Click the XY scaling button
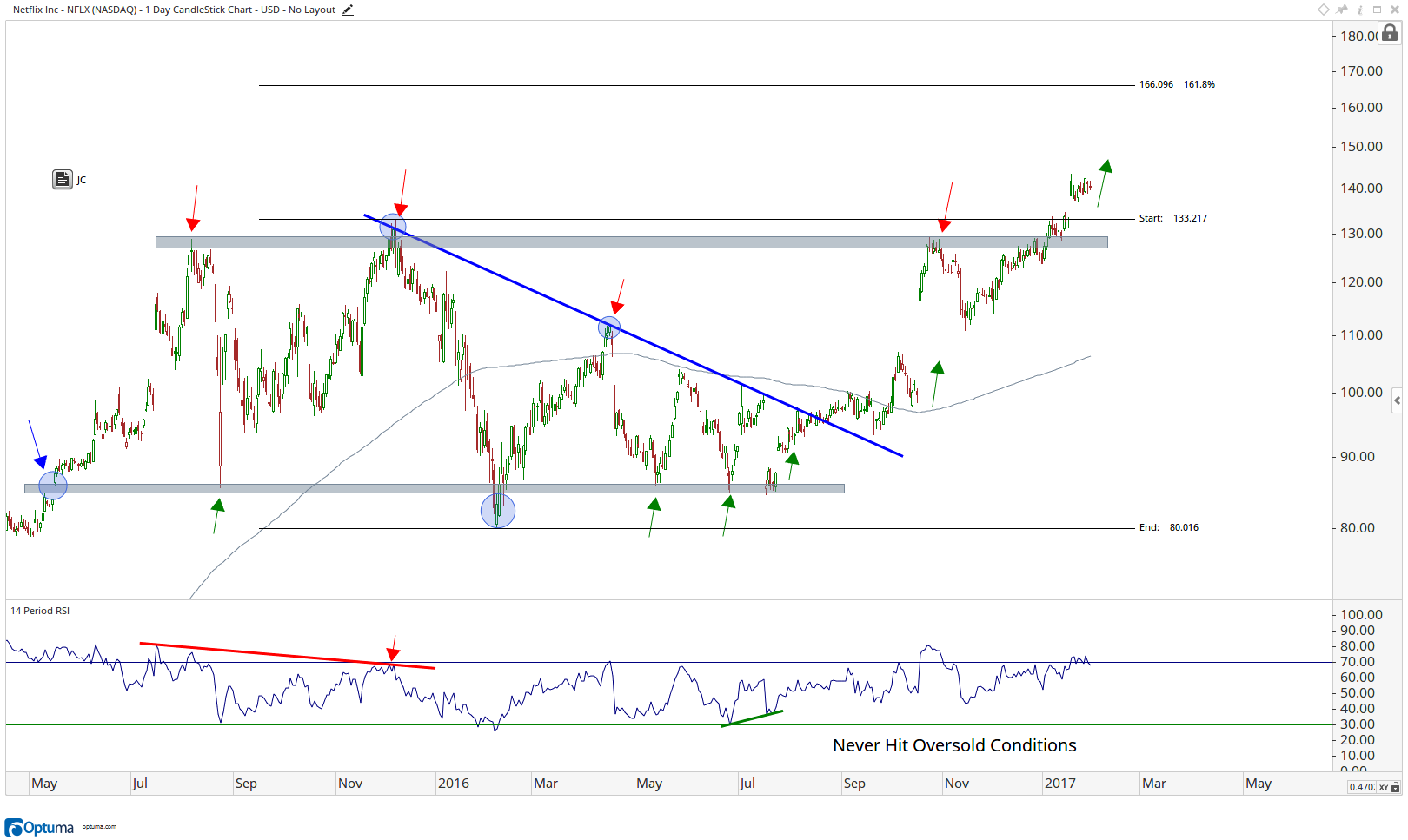 [1384, 787]
